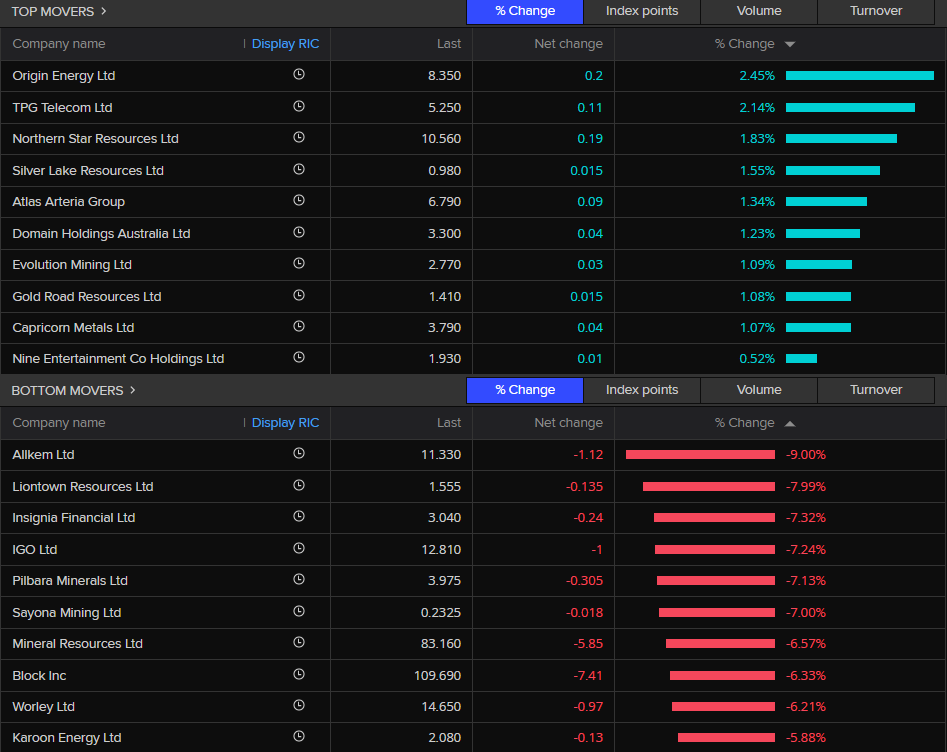Switch Bottom Movers to Index points tab
Screen dimensions: 947x752
pyautogui.click(x=642, y=390)
